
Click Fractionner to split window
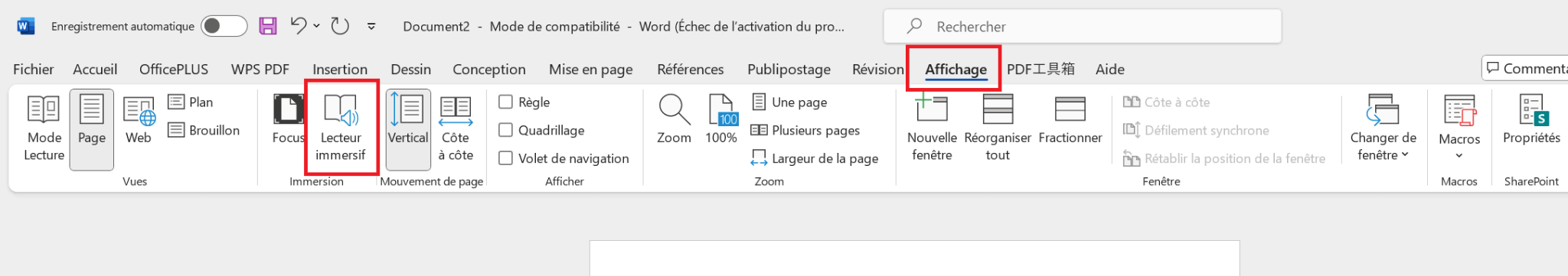[1070, 121]
